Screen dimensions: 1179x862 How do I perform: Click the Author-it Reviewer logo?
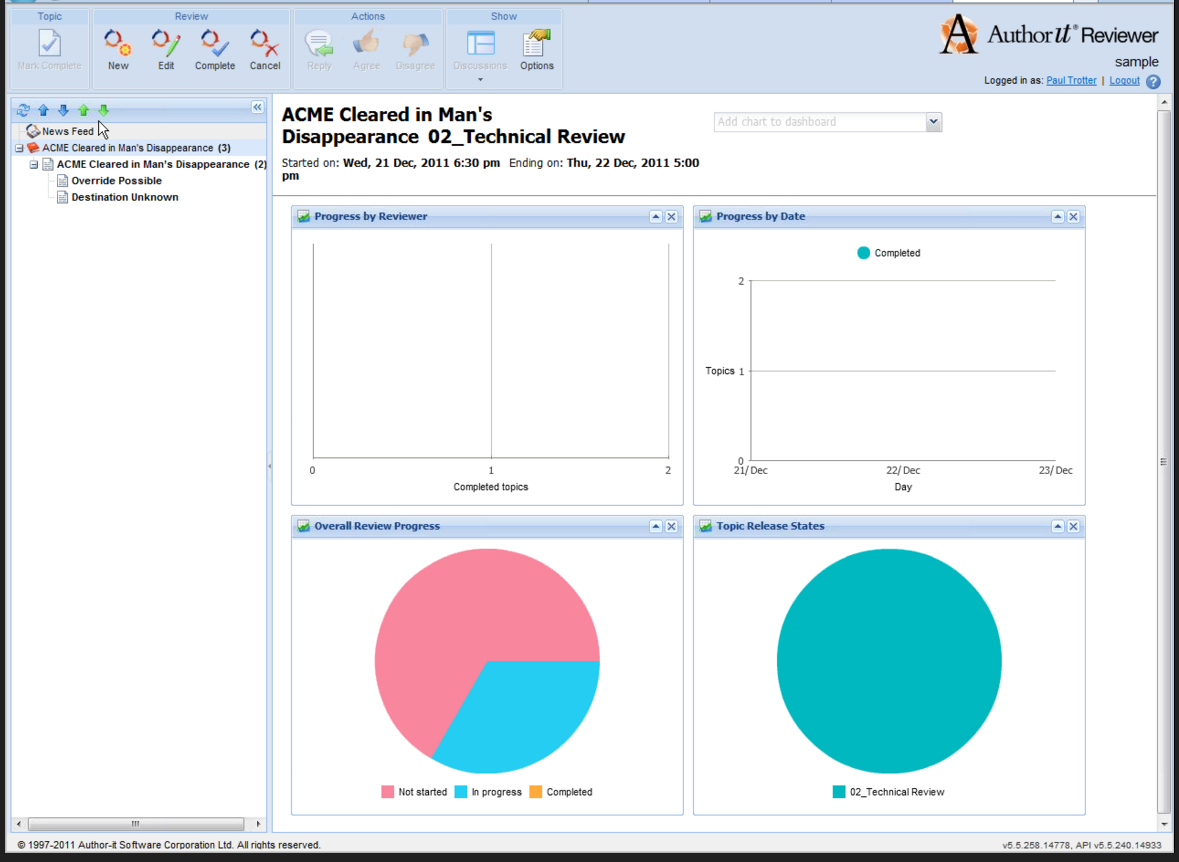(x=1048, y=35)
